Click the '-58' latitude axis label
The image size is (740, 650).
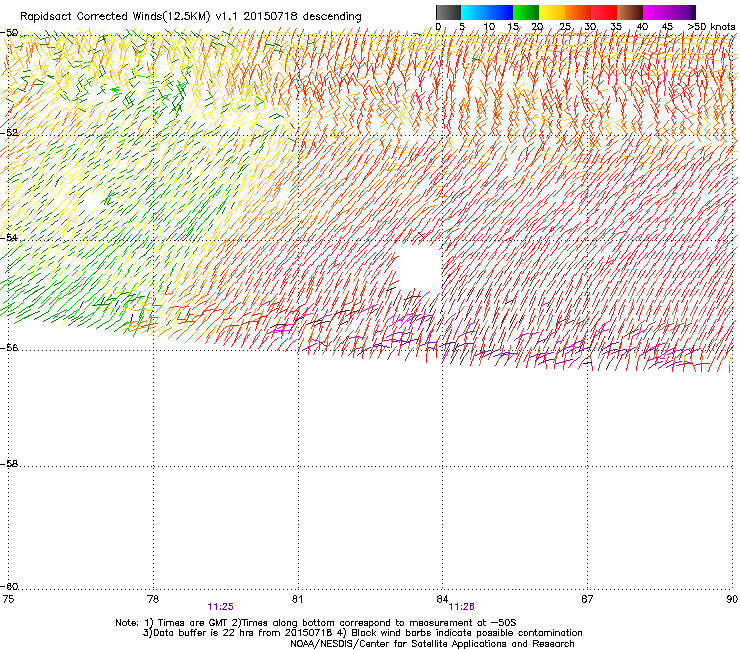coord(9,464)
